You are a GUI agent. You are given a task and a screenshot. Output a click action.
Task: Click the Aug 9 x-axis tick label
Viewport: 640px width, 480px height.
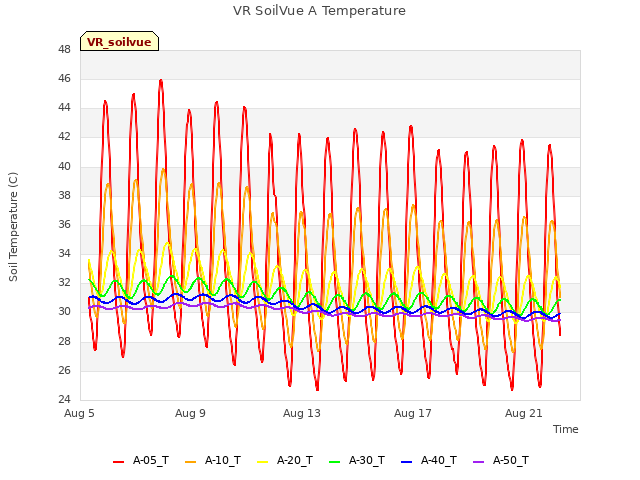click(x=190, y=413)
